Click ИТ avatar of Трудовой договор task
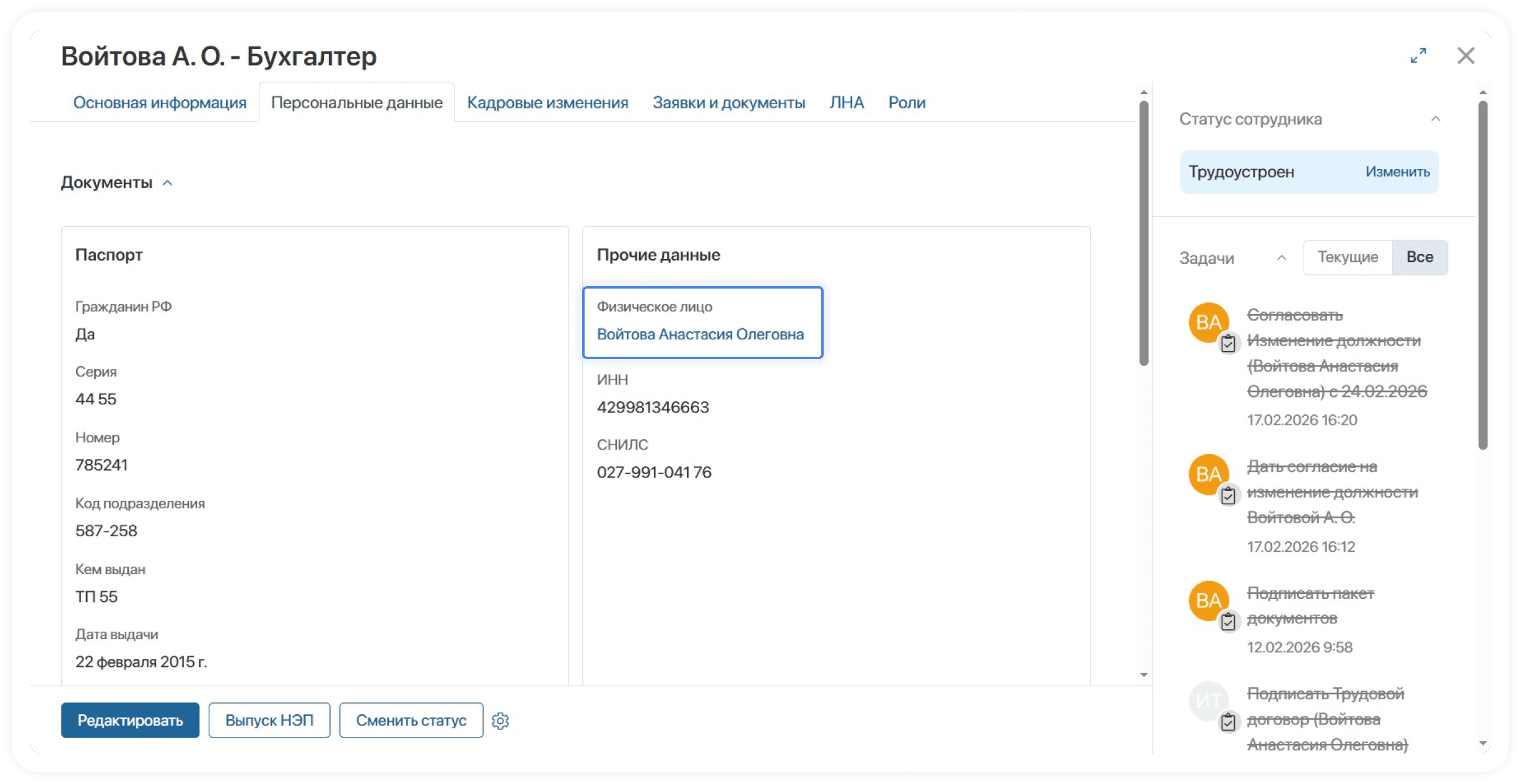Image resolution: width=1521 pixels, height=784 pixels. [x=1208, y=700]
